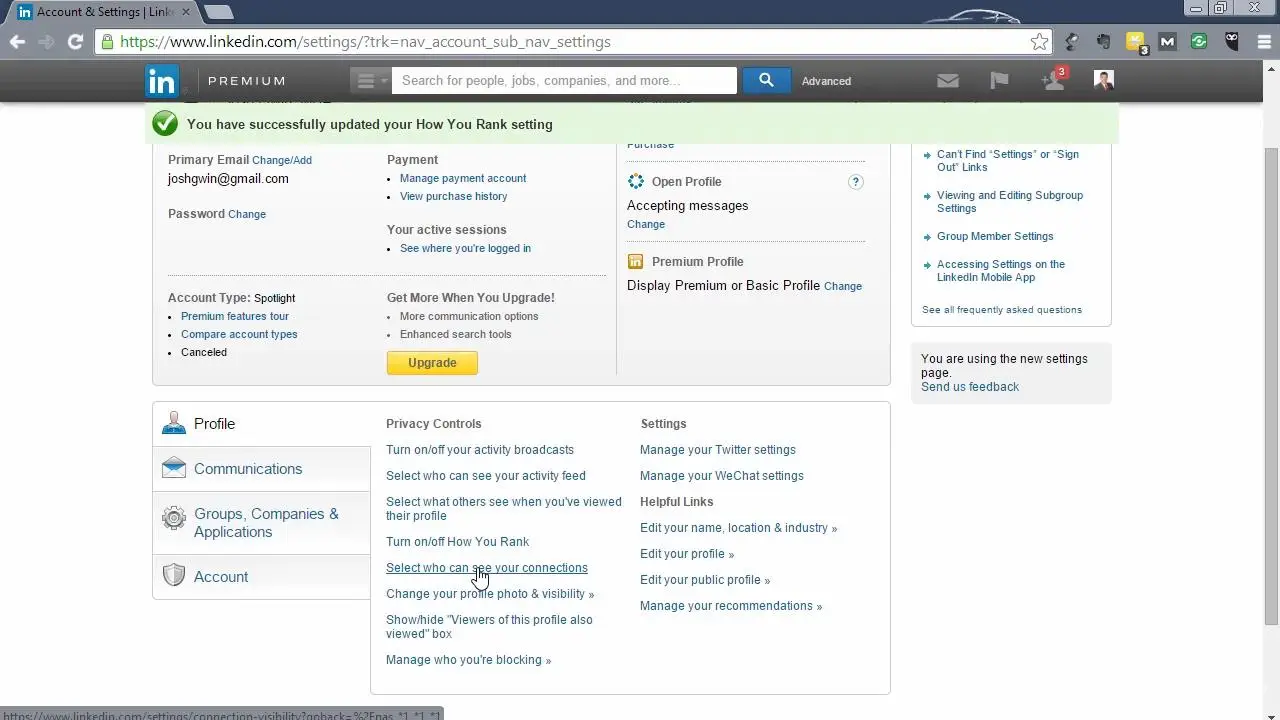Screen dimensions: 1280x720
Task: Open Accessing Settings on LinkedIn Mobile App
Action: pos(1001,271)
